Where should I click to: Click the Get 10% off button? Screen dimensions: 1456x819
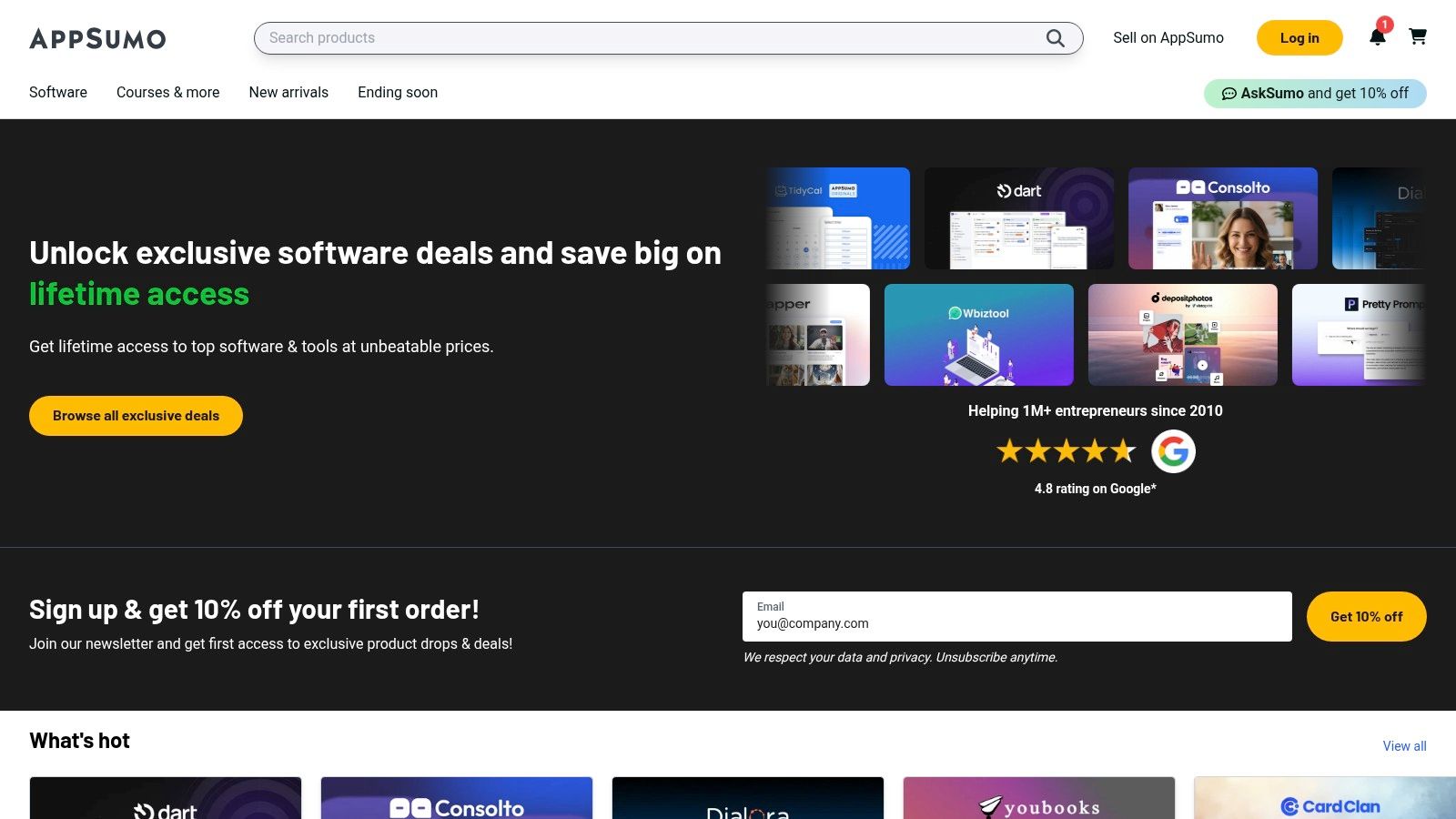point(1366,616)
